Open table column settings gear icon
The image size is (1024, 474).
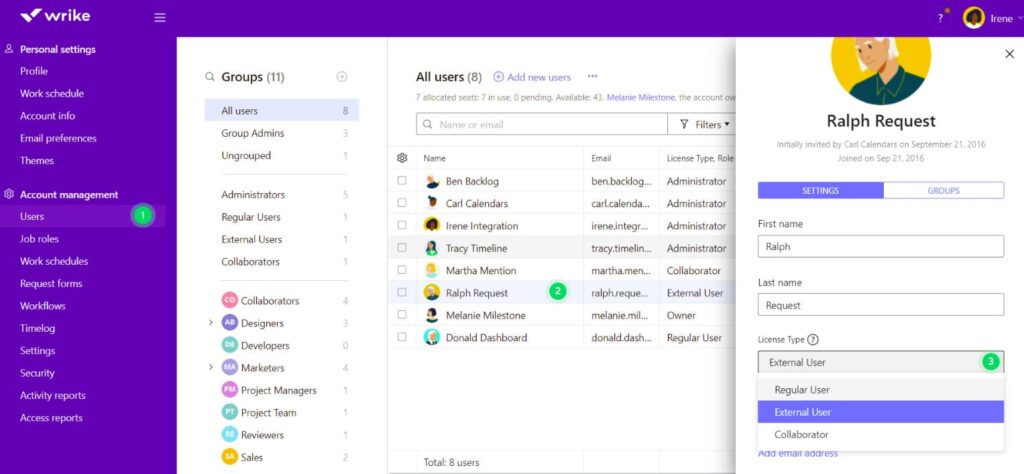[402, 158]
